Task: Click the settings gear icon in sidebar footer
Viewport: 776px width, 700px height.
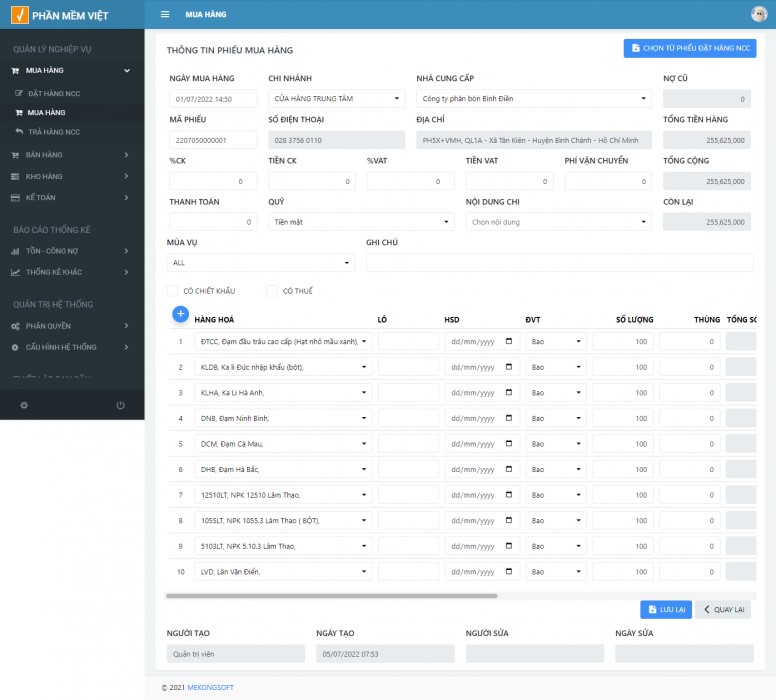Action: click(24, 405)
